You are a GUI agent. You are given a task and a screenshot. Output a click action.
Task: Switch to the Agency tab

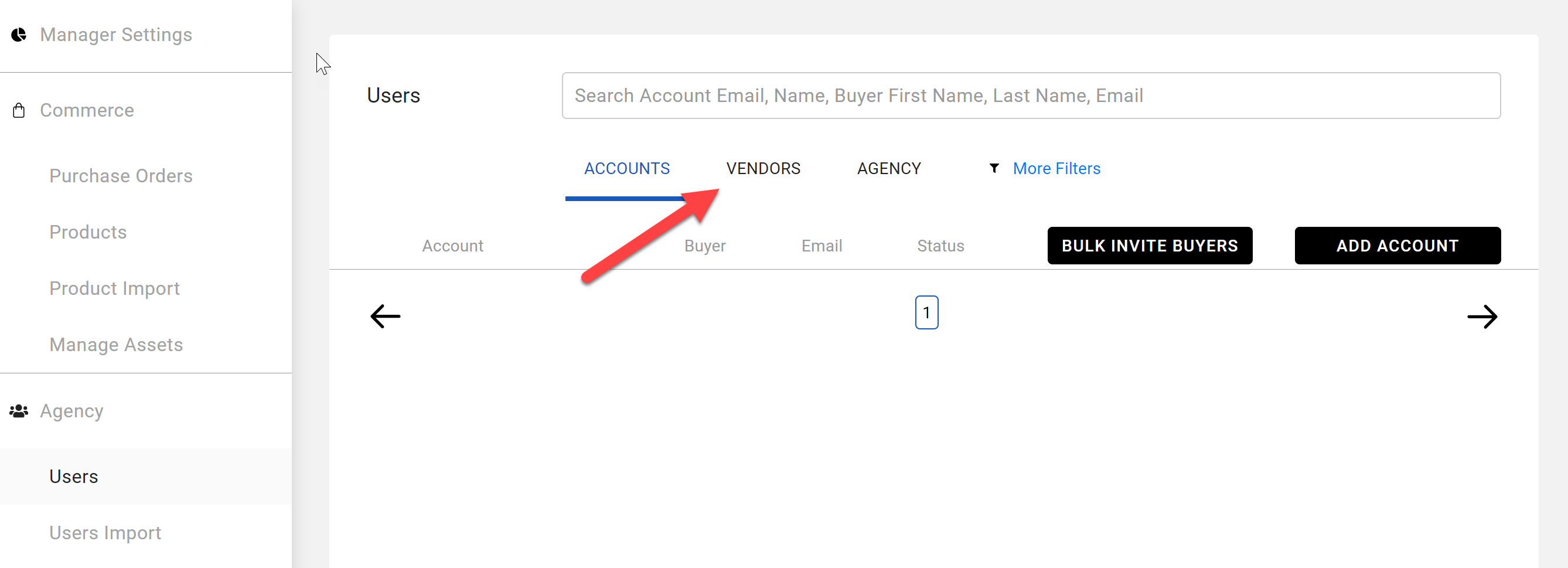(889, 169)
